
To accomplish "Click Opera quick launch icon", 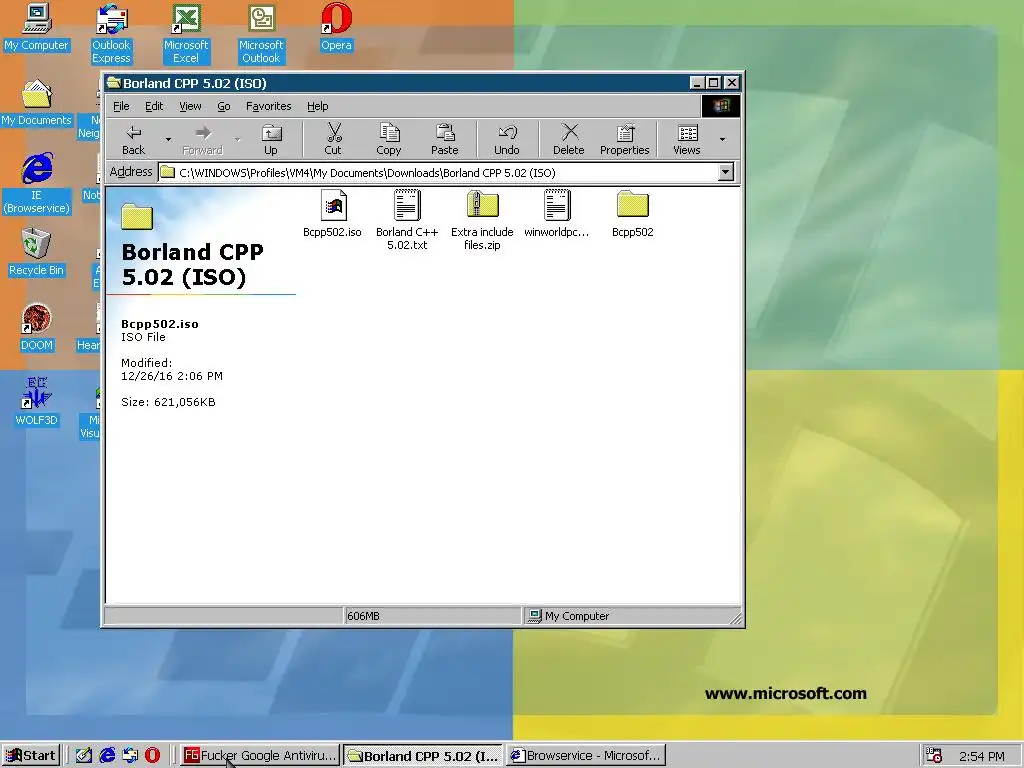I will tap(152, 756).
